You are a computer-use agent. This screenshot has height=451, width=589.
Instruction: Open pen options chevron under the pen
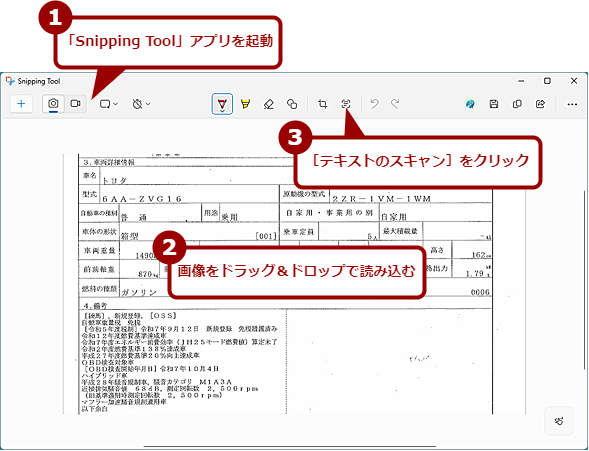point(222,112)
